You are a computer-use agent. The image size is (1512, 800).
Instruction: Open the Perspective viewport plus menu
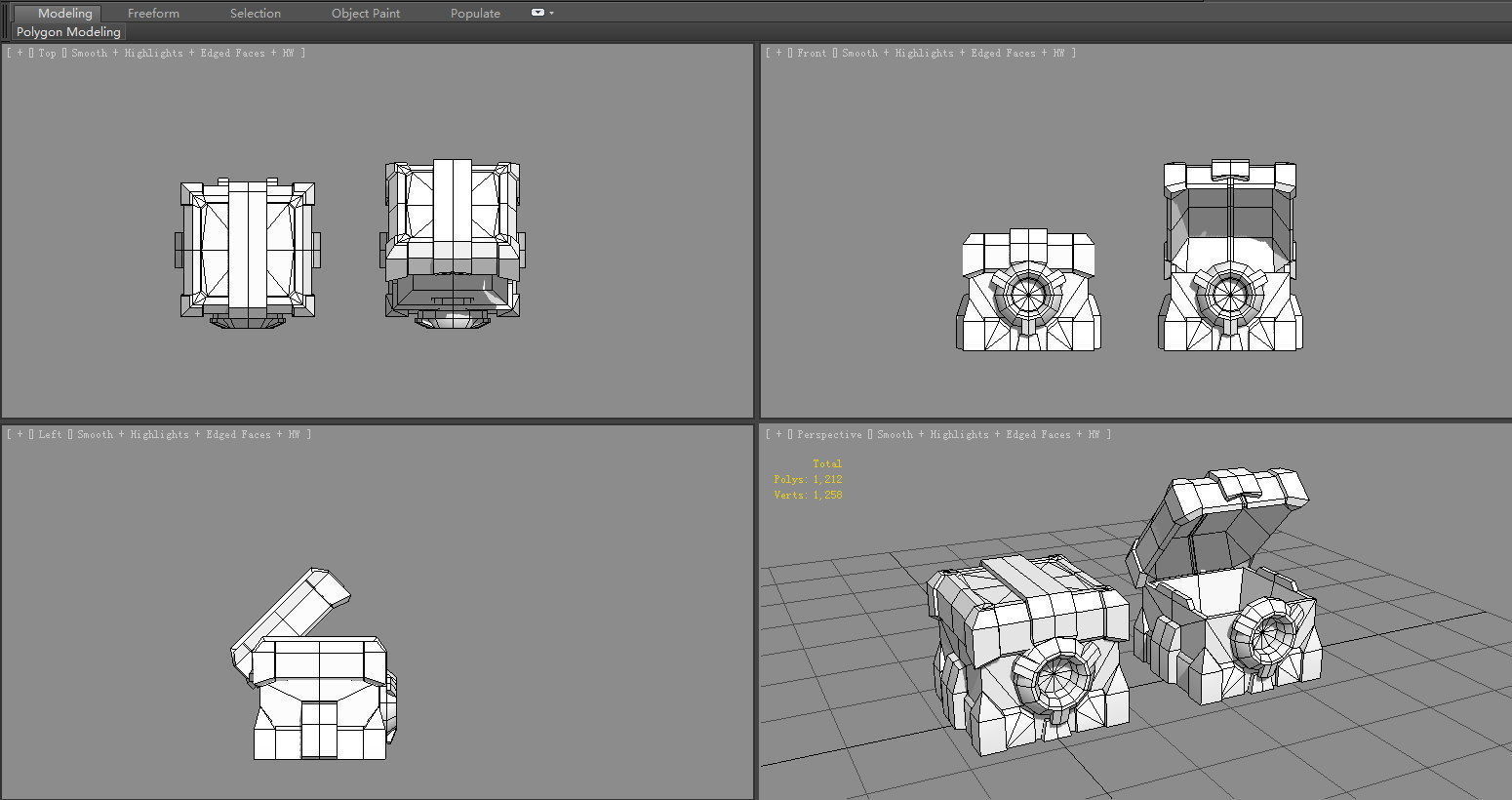[778, 434]
